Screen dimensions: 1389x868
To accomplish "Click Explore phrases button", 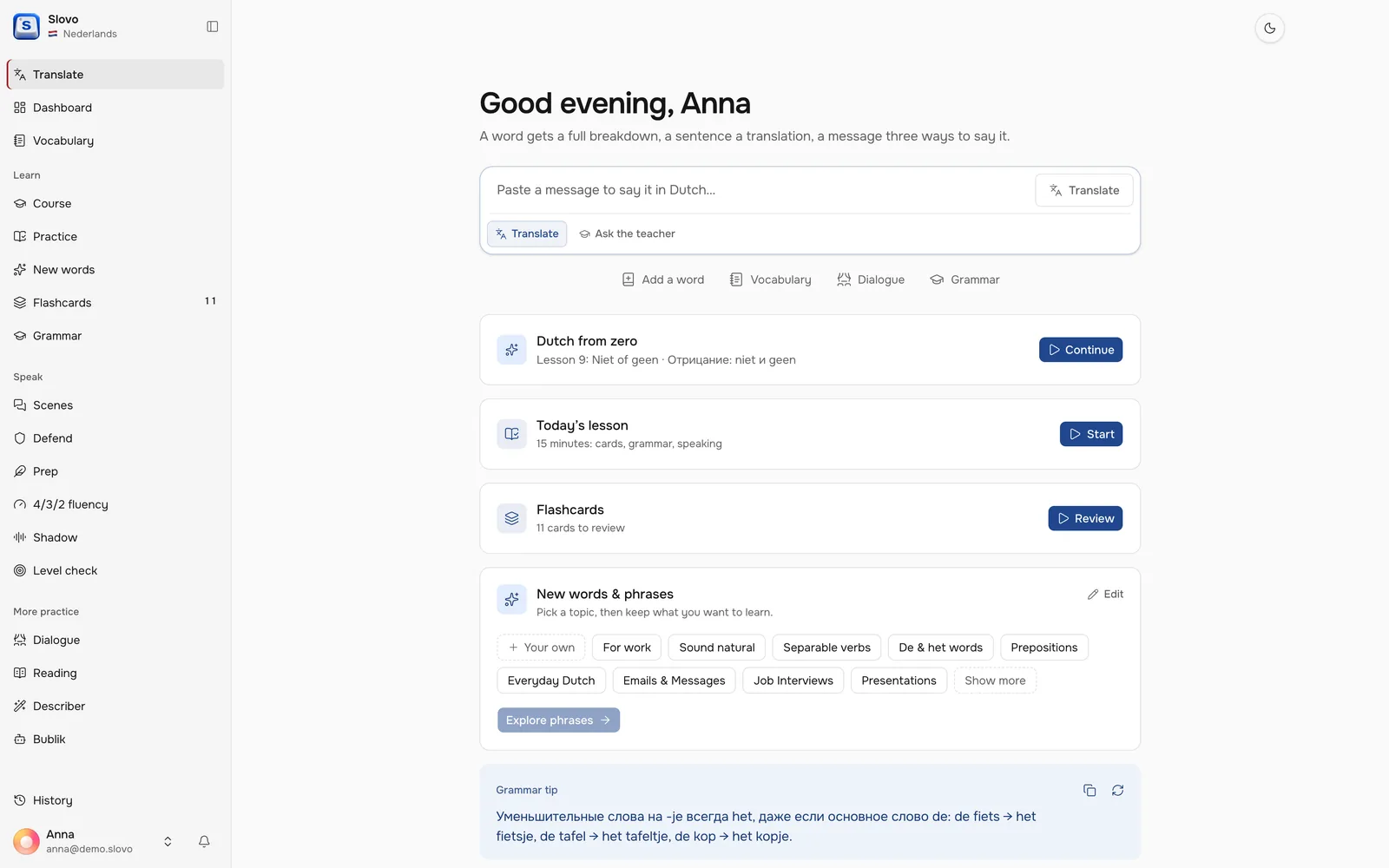I will pos(558,720).
